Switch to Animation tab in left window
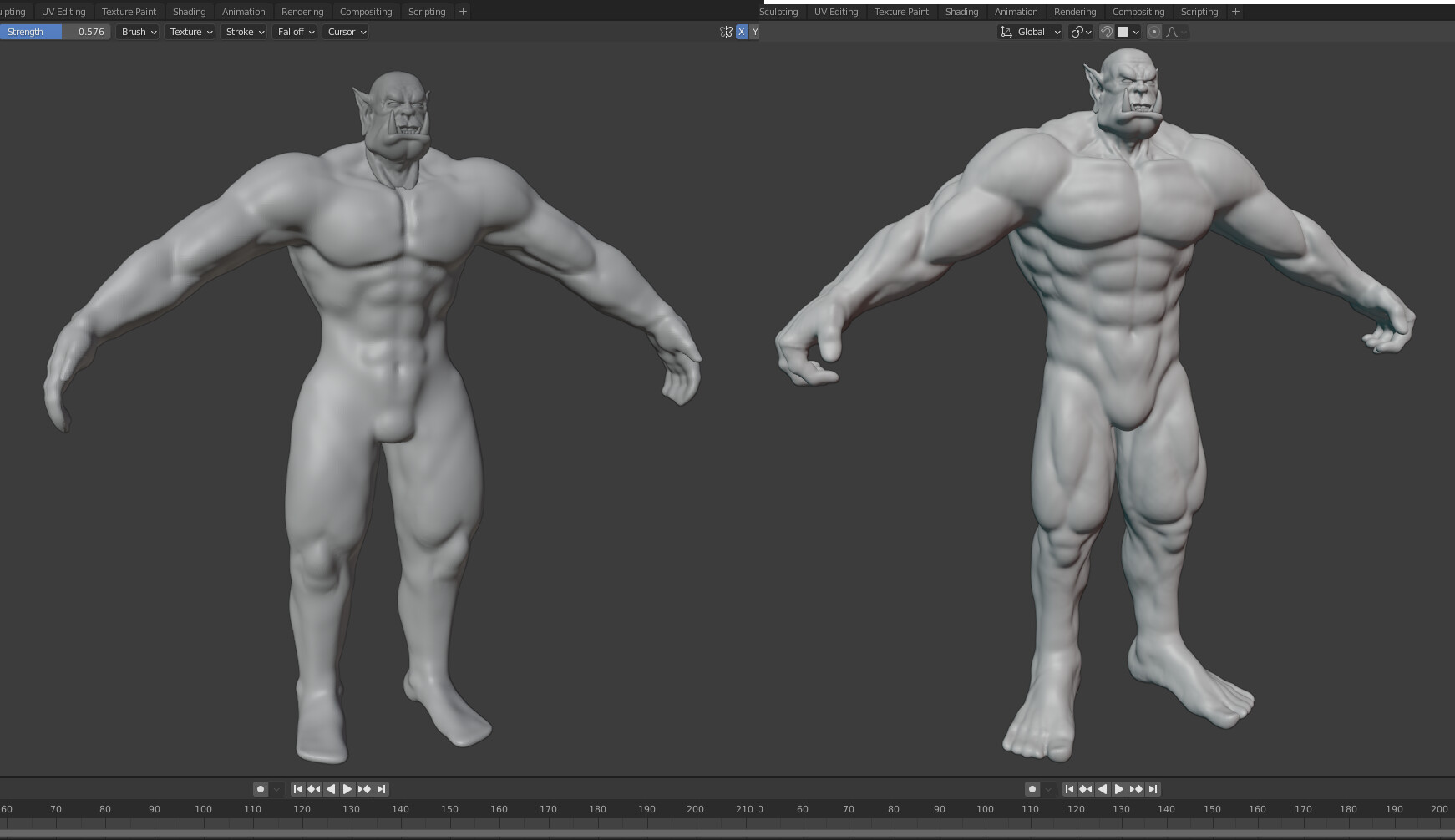Image resolution: width=1455 pixels, height=840 pixels. point(243,12)
